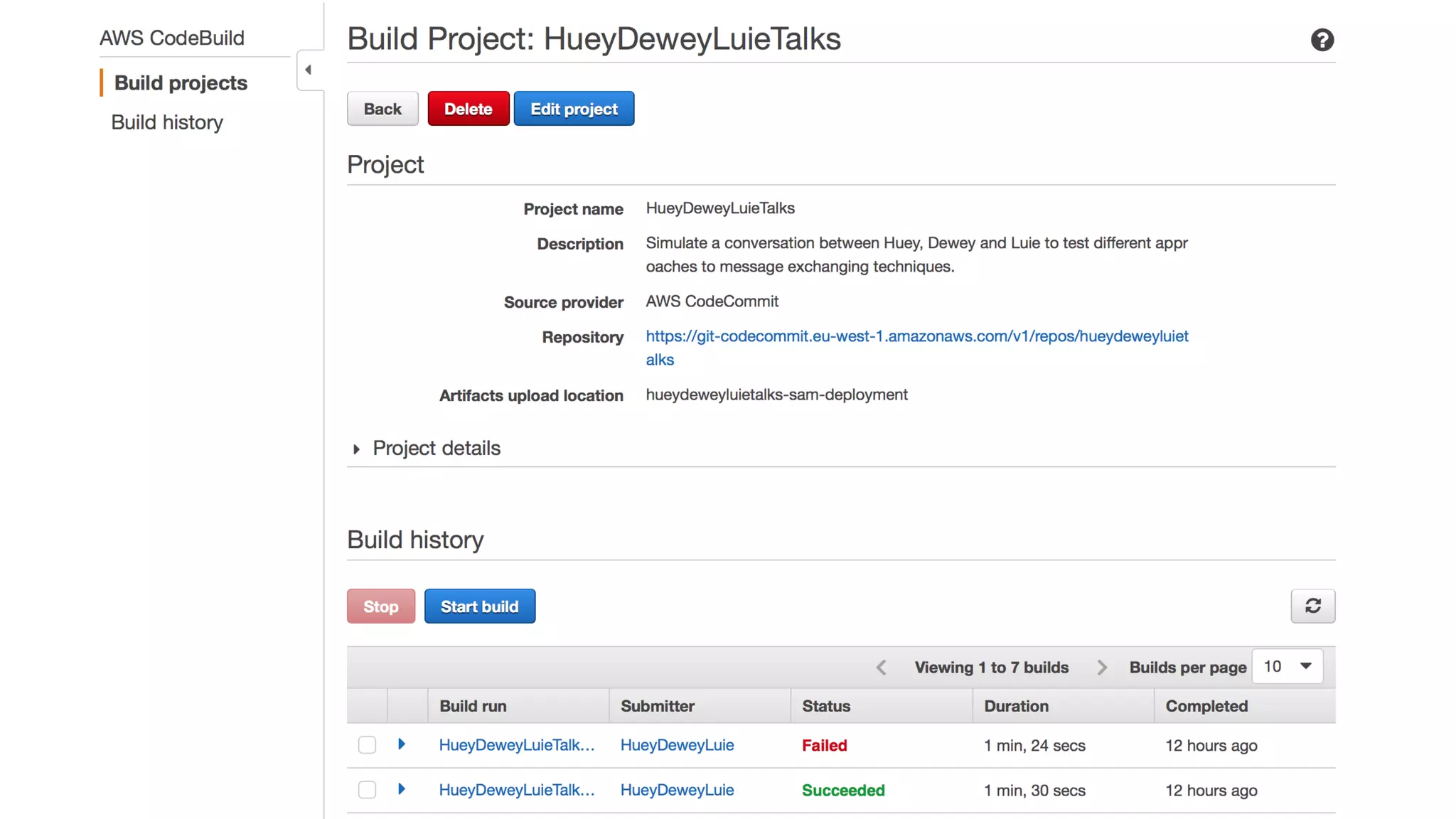Click the AWS CodeBuild sidebar title
The image size is (1456, 819).
tap(172, 38)
